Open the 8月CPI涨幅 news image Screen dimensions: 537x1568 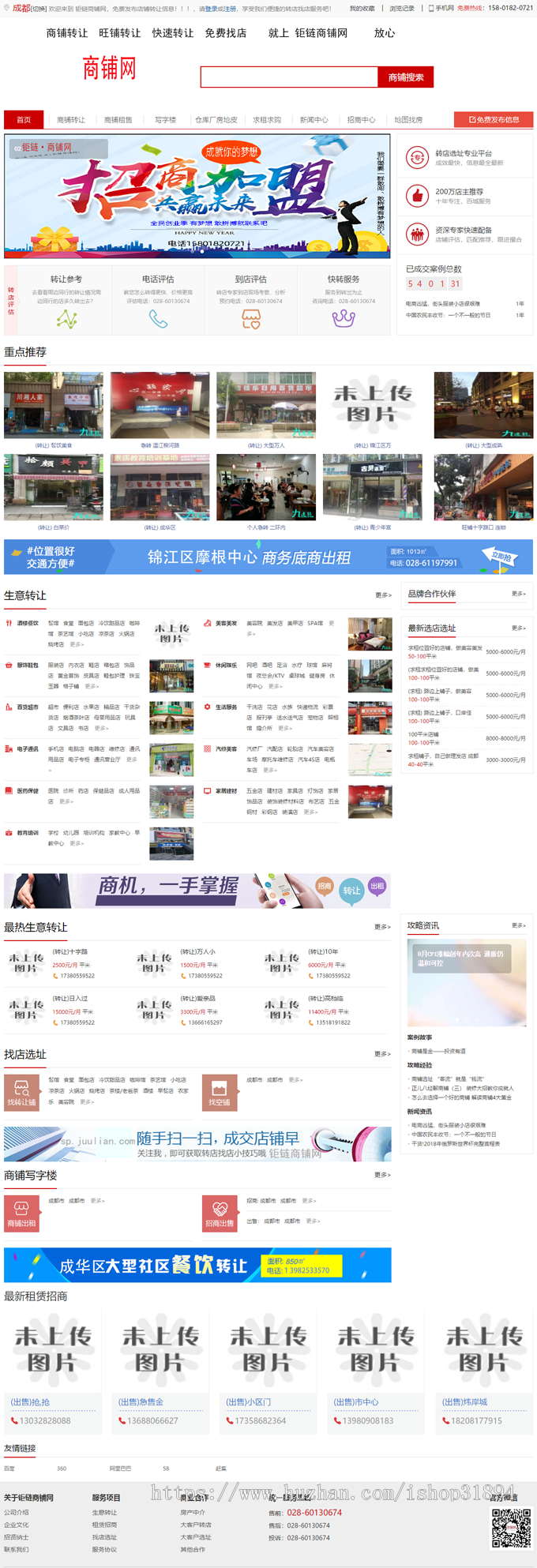467,983
